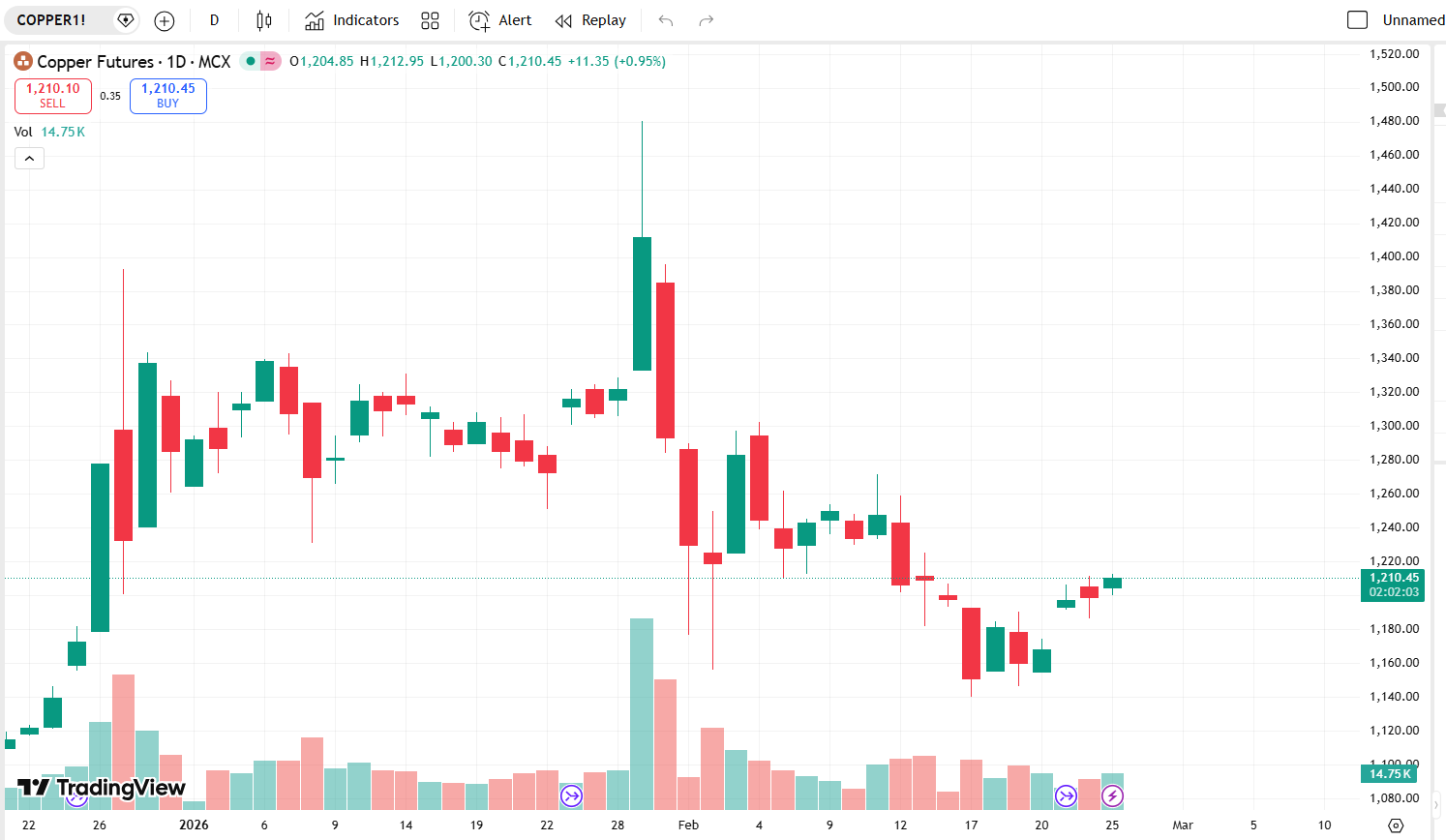Click the gem icon beside COPPER1!

point(125,20)
